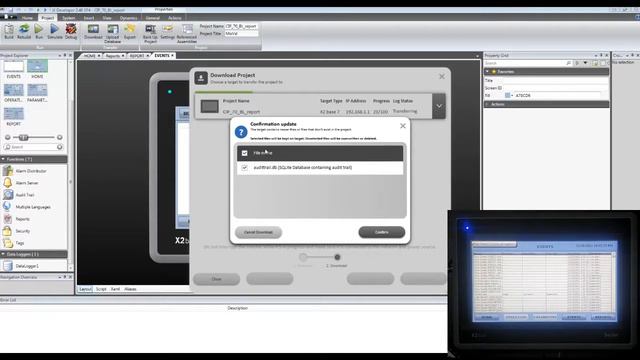Click clear search icon in Project Explorer
Viewport: 640px width, 360px height.
tap(60, 147)
